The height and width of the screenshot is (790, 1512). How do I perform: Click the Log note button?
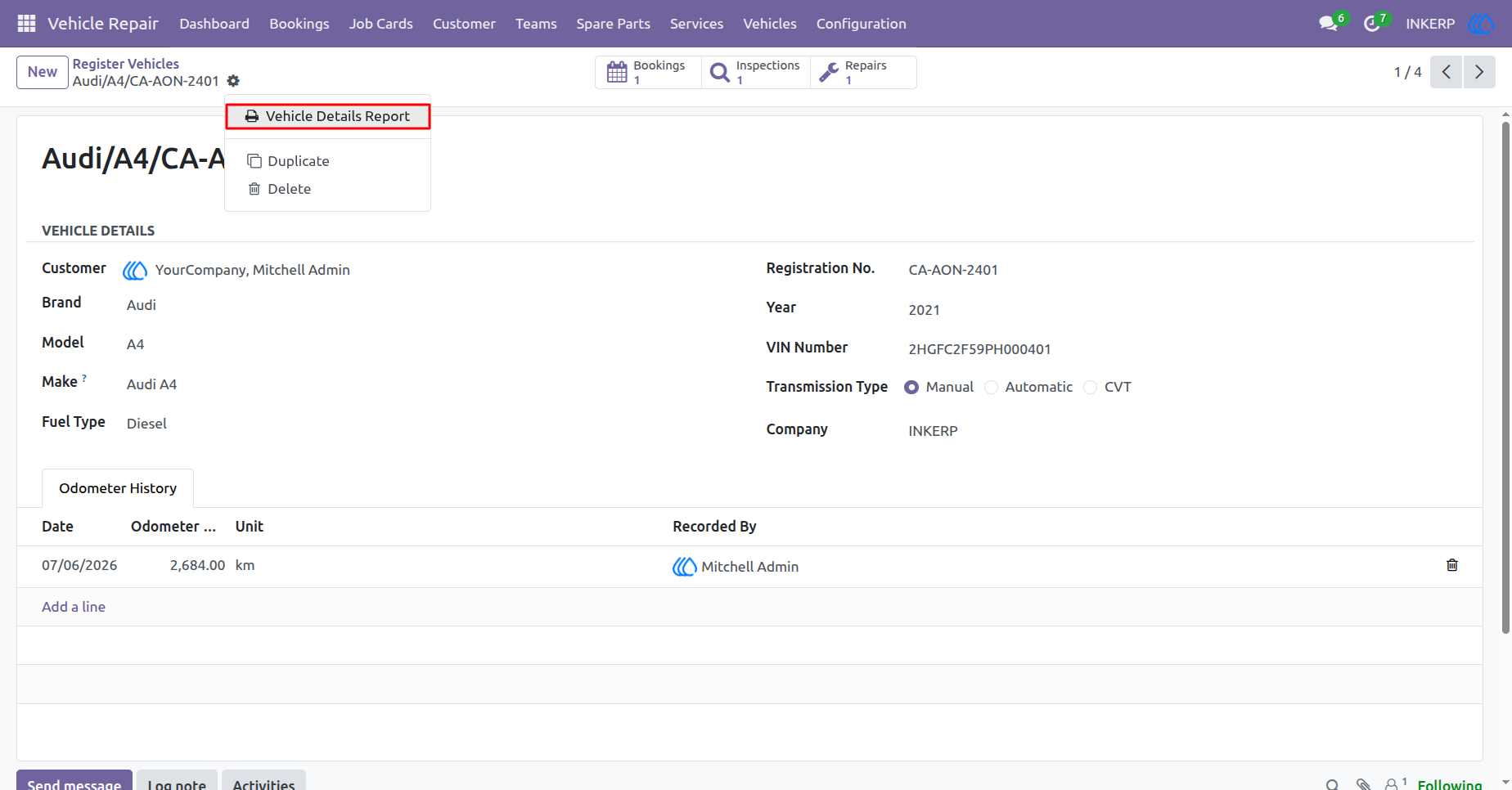tap(177, 780)
